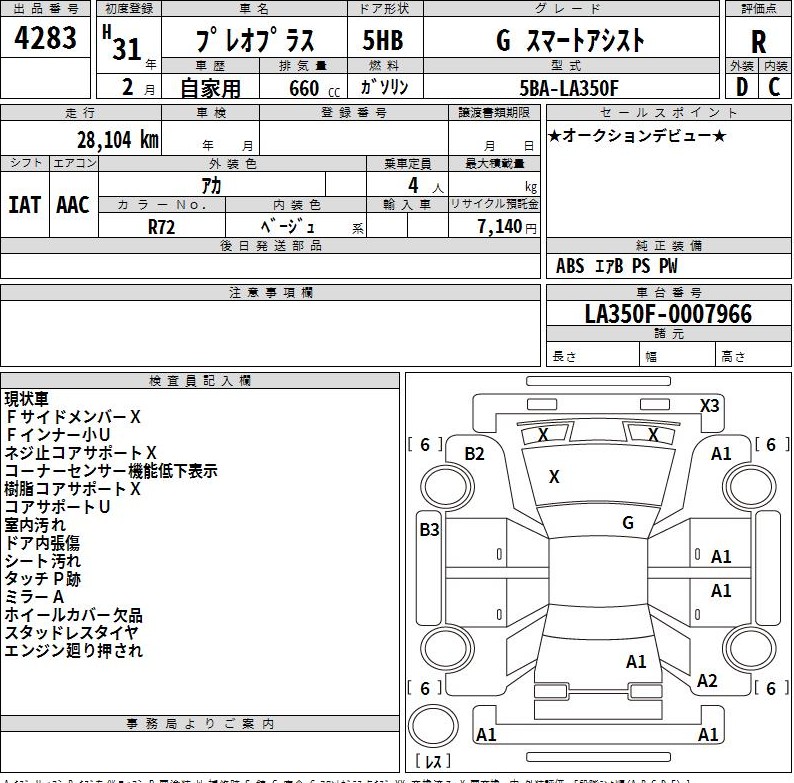The width and height of the screenshot is (794, 783).
Task: Click the lot number 4283
Action: point(45,37)
